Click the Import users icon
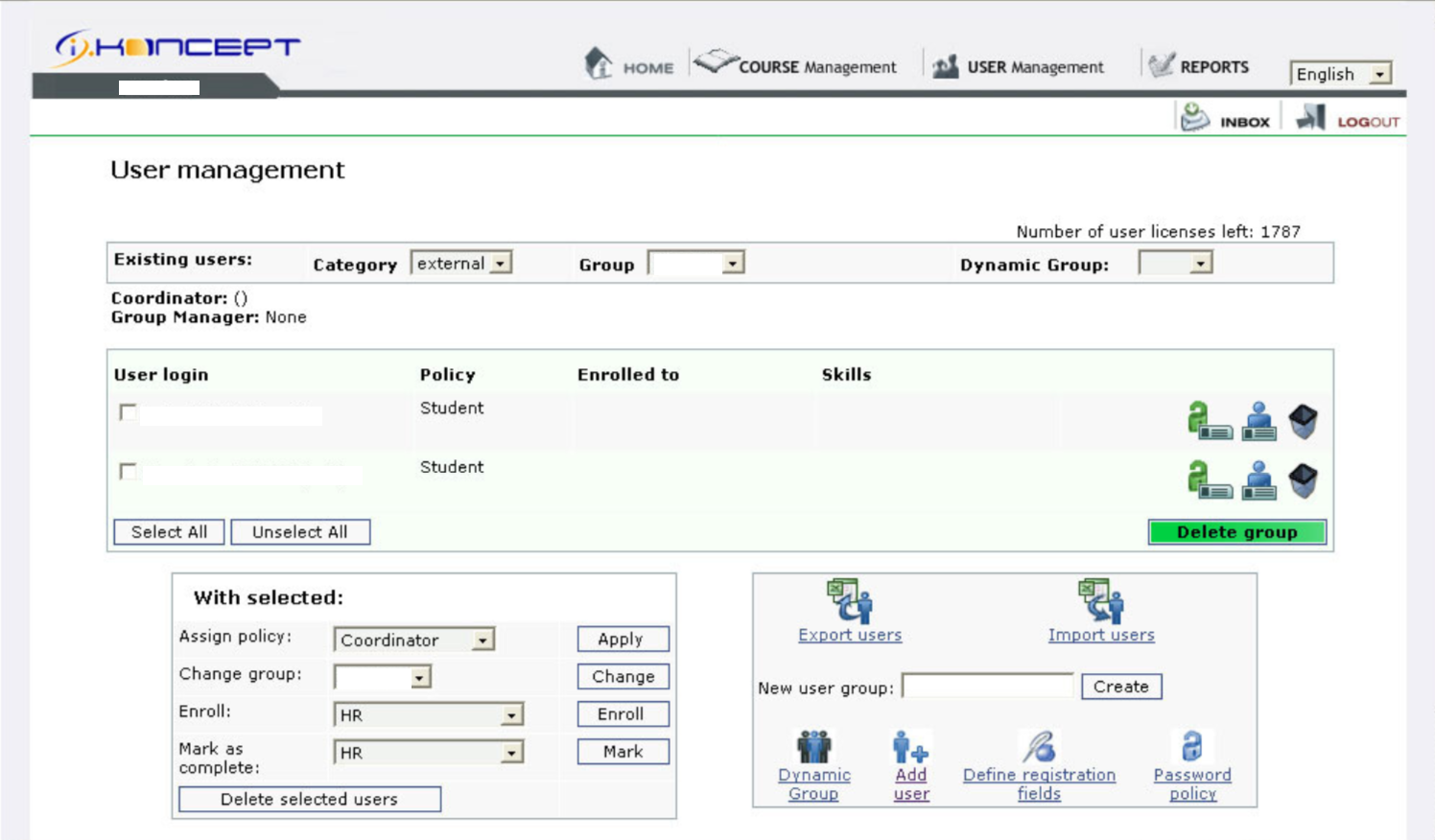The width and height of the screenshot is (1435, 840). [1101, 600]
